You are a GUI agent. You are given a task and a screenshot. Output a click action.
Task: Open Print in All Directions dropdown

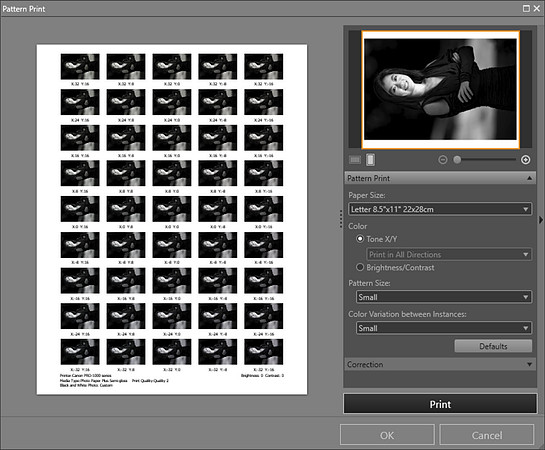coord(449,254)
